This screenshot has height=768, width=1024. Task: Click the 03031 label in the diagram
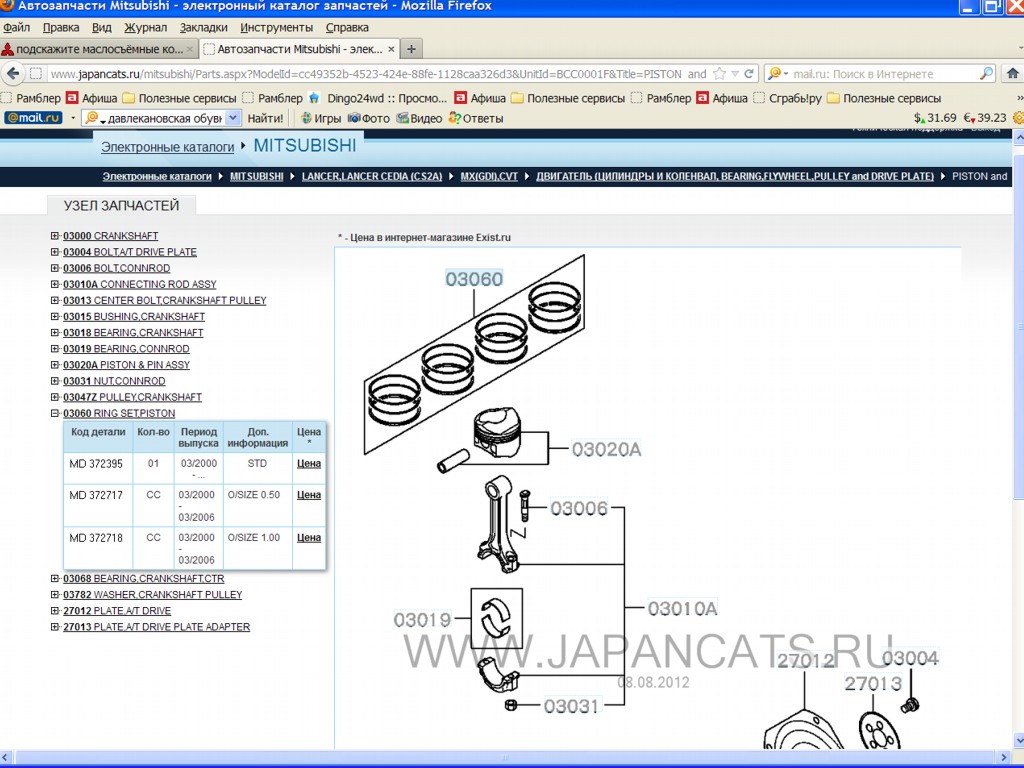point(571,706)
